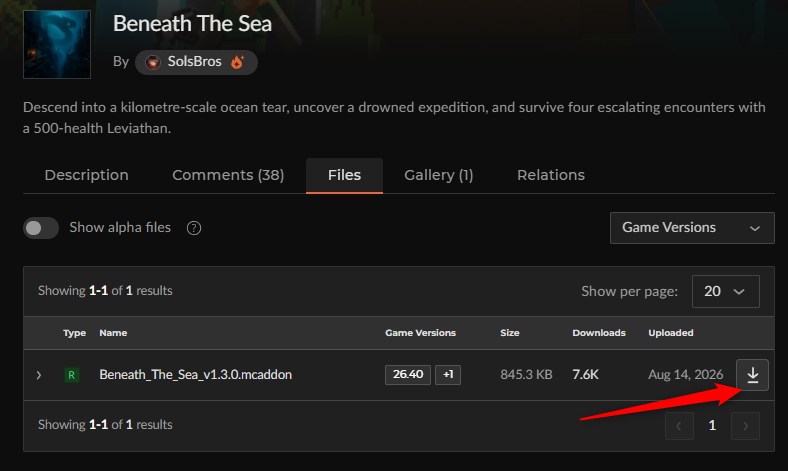
Task: Click the Name column header
Action: 113,333
